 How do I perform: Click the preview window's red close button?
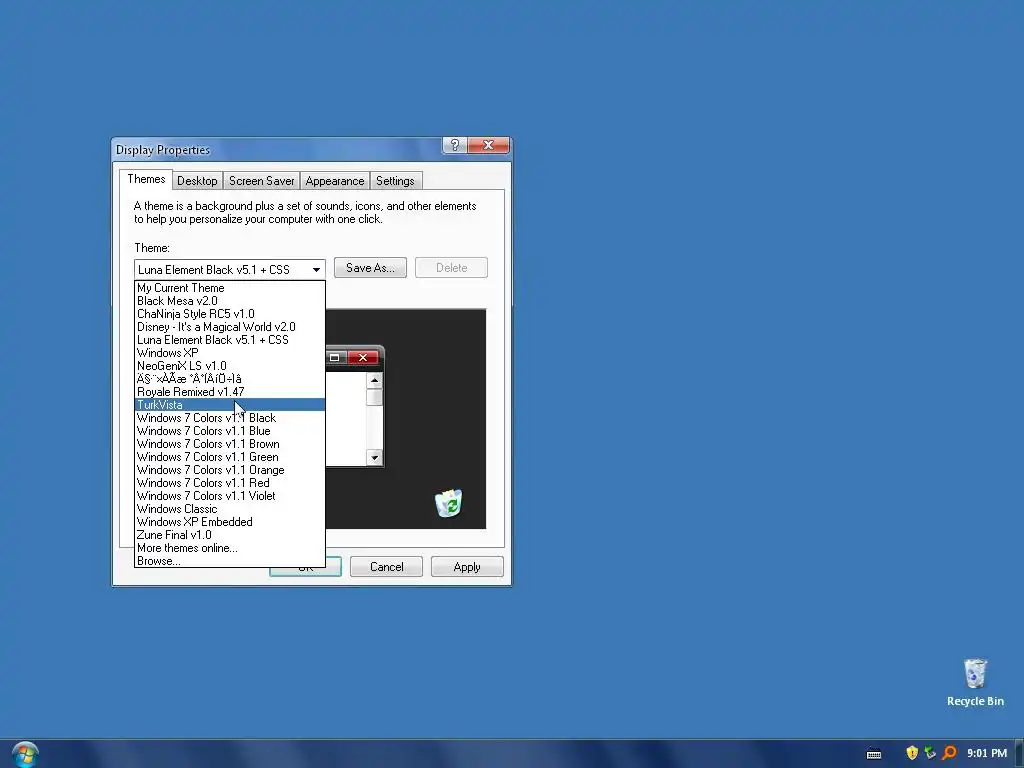[363, 357]
